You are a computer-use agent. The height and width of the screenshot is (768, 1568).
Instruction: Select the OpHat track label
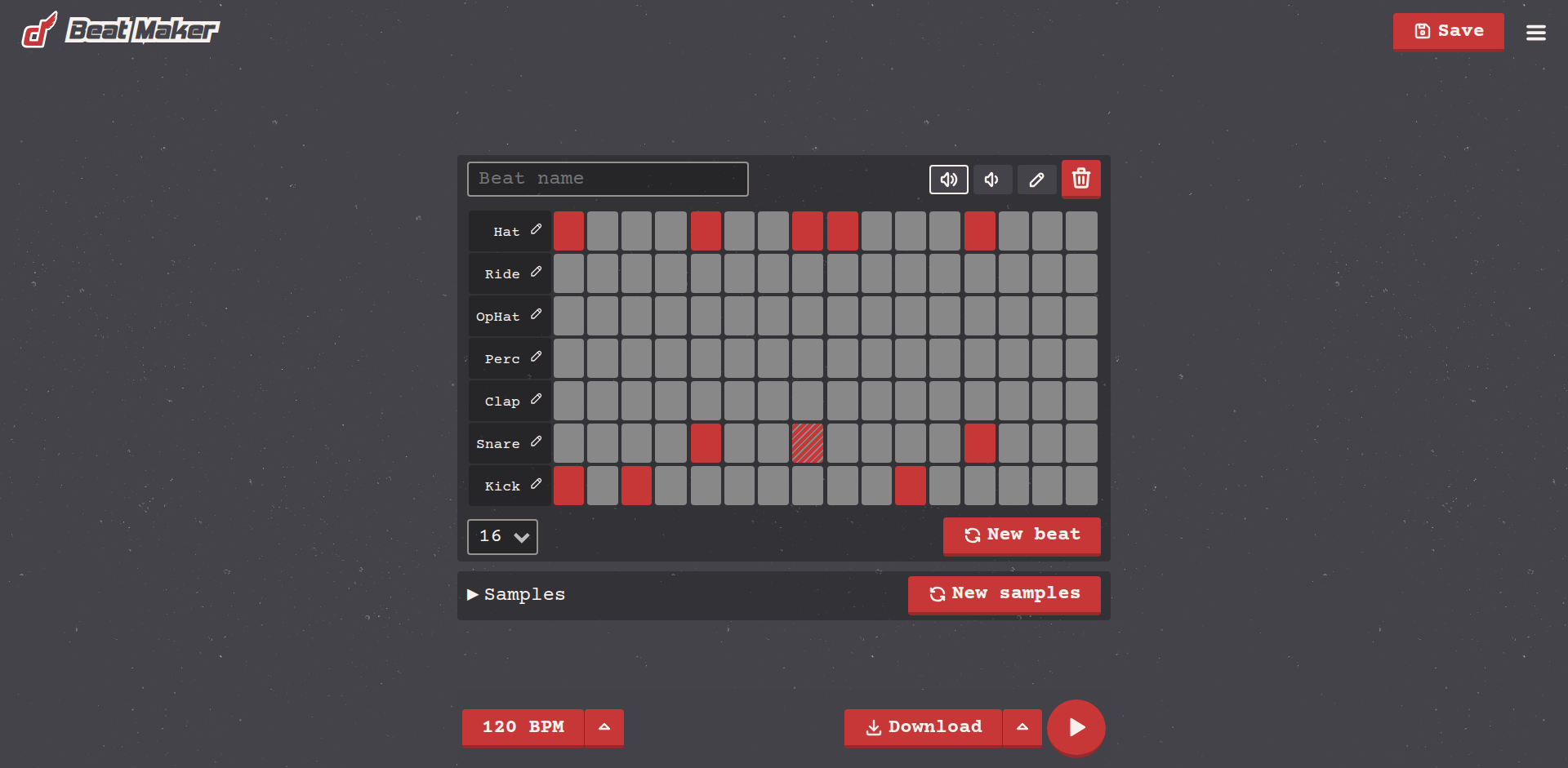pyautogui.click(x=497, y=317)
